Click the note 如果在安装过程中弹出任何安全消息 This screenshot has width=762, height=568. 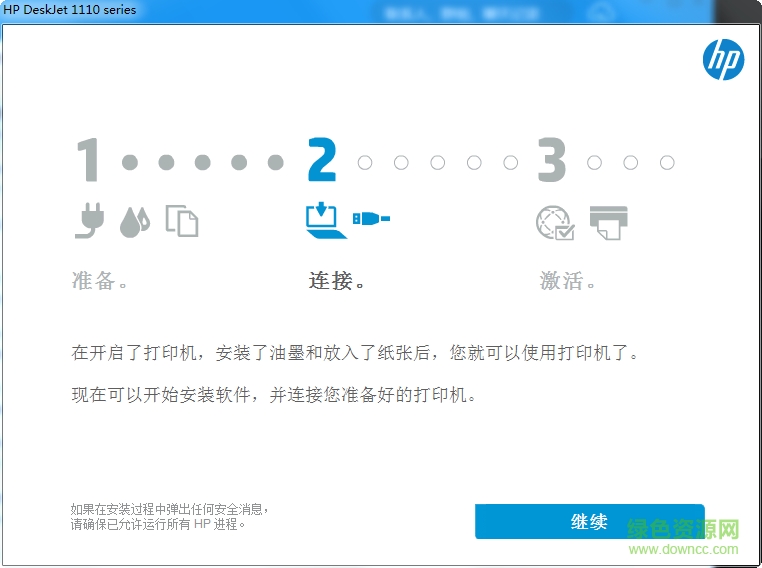point(170,509)
